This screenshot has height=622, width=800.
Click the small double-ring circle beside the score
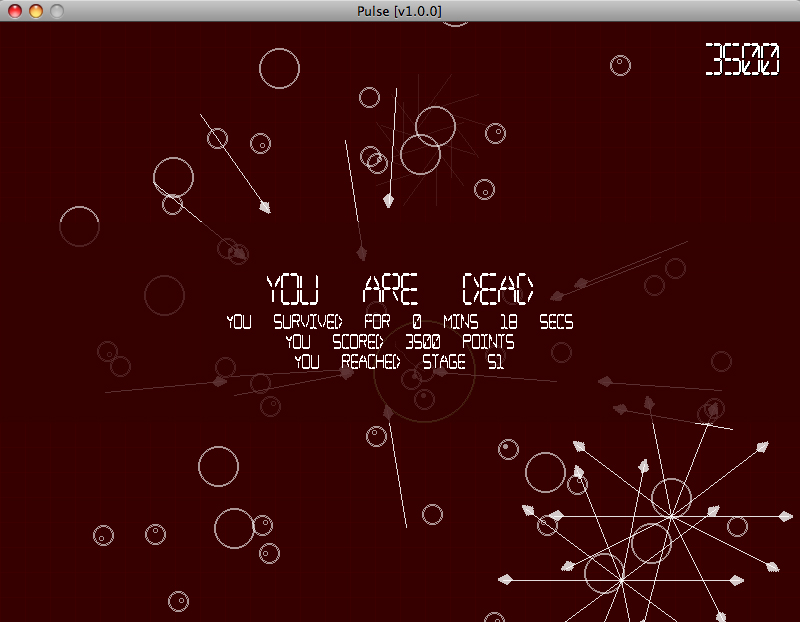(x=620, y=66)
